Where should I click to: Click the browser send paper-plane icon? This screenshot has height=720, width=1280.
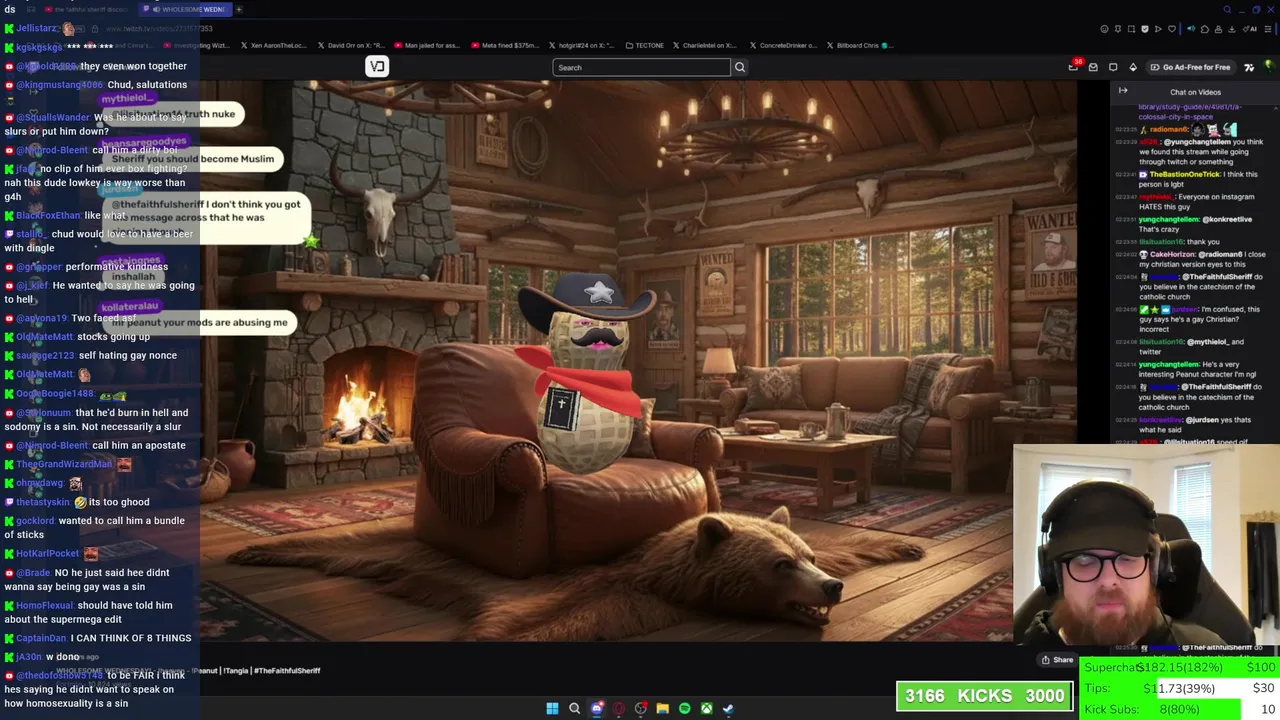(x=1158, y=29)
